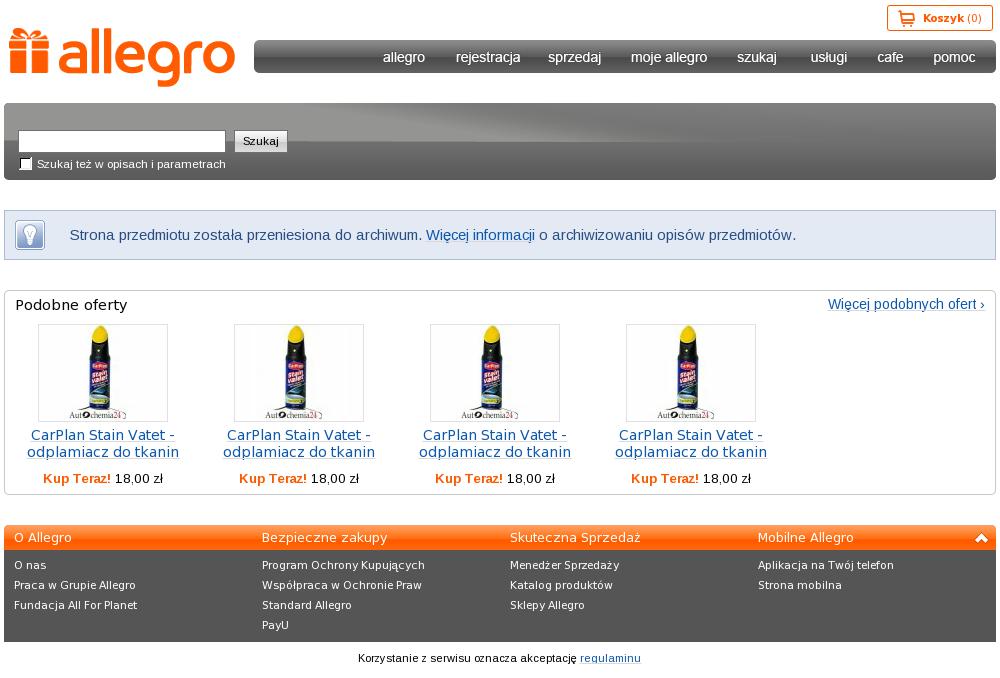
Task: Click the Bezpieczne zakupy footer heading
Action: tap(325, 538)
